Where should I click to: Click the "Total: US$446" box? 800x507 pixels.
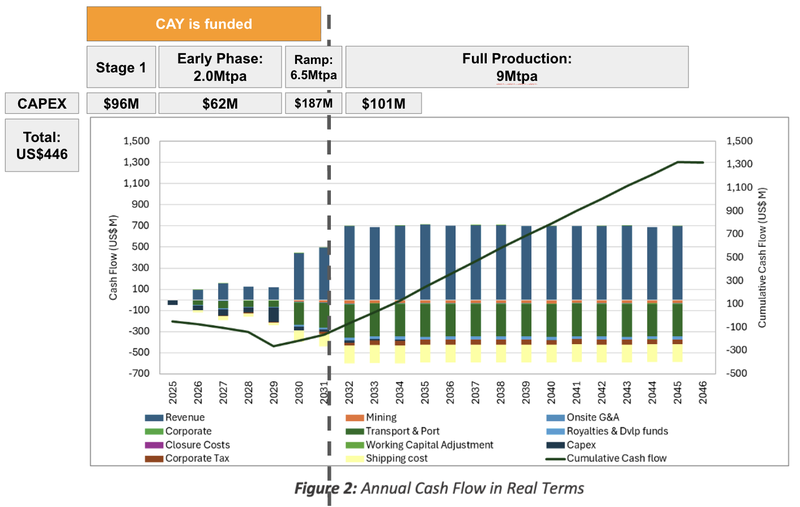pos(42,145)
